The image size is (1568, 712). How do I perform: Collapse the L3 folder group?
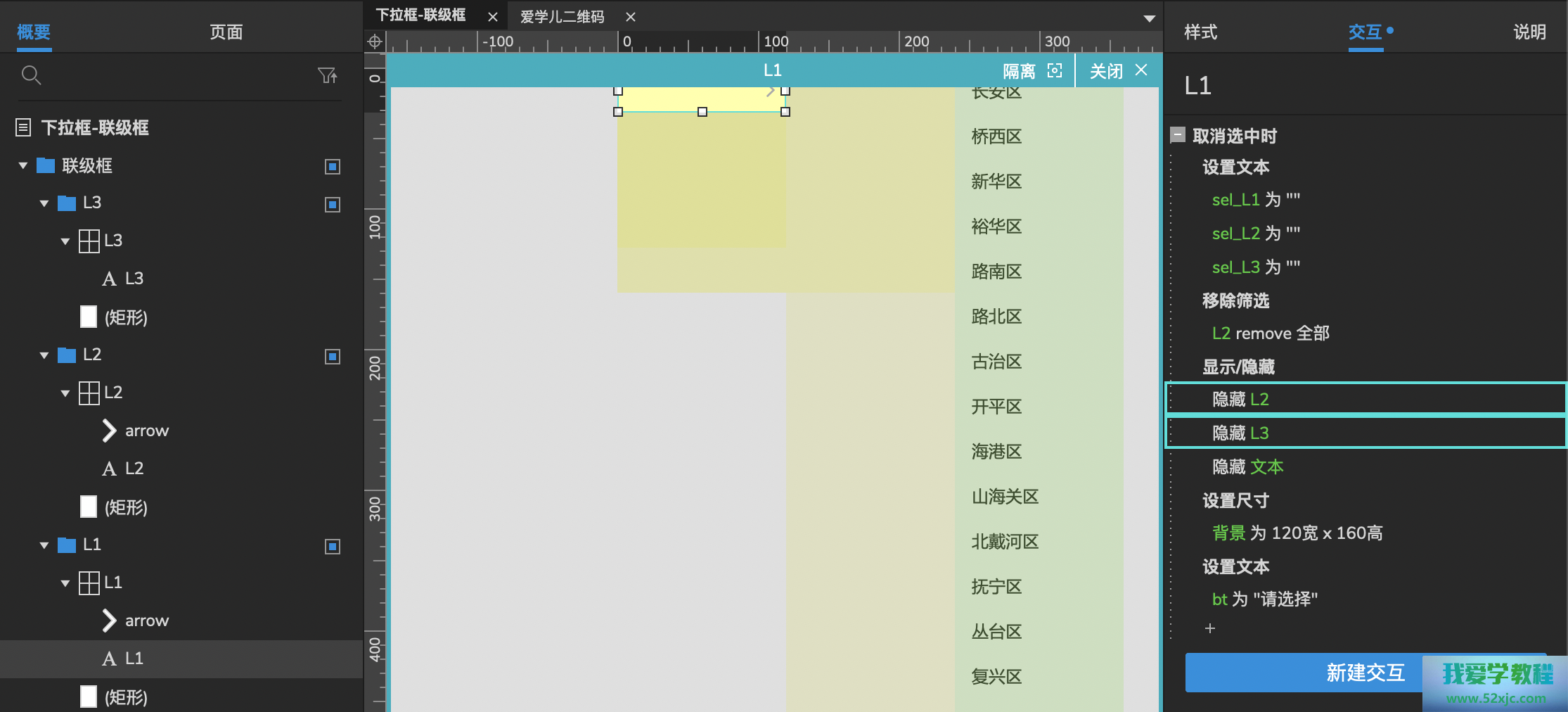click(44, 203)
